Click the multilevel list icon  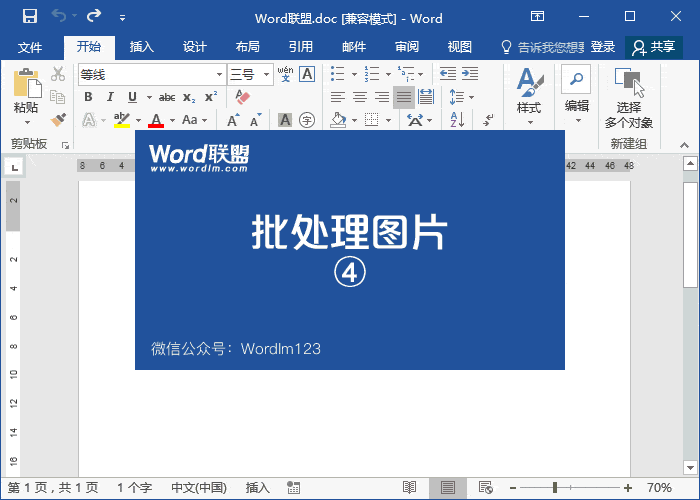click(406, 74)
